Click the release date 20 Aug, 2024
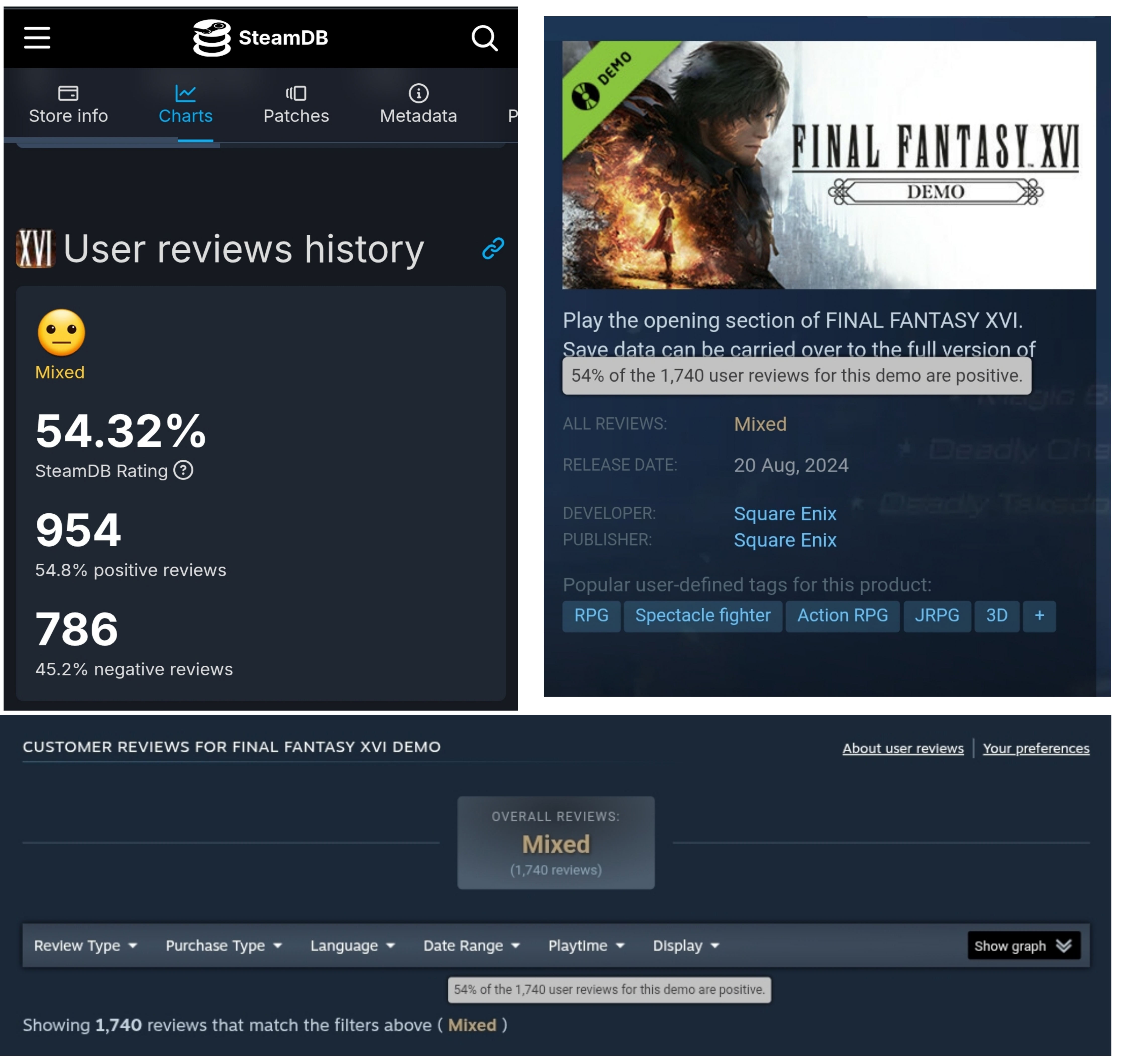The height and width of the screenshot is (1064, 1127). [x=791, y=465]
